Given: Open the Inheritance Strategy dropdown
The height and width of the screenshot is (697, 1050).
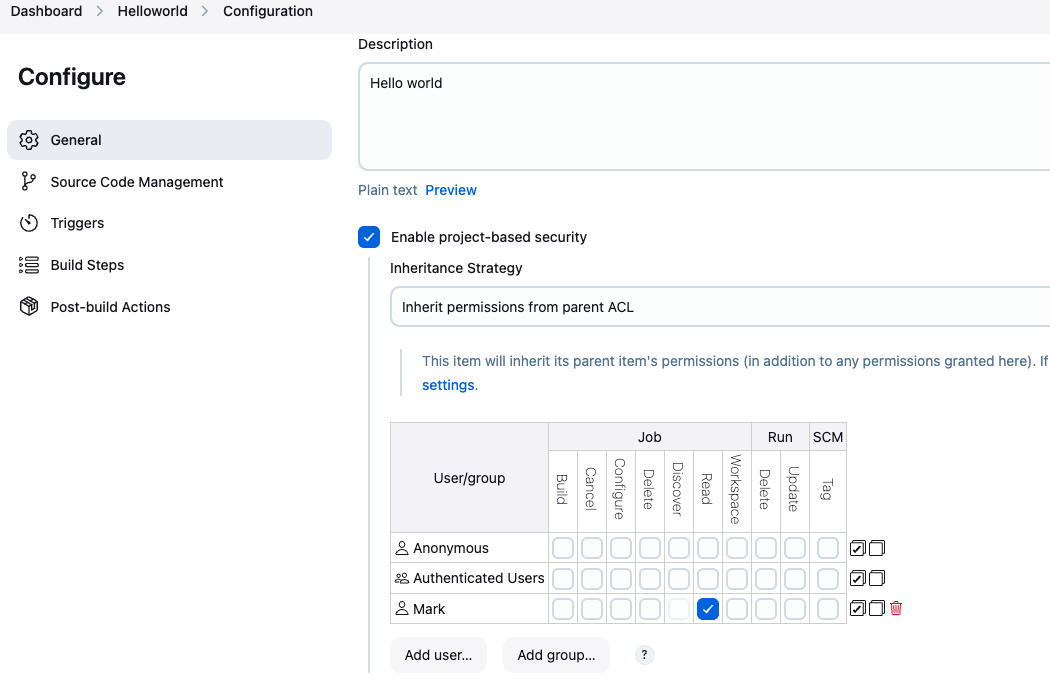Looking at the screenshot, I should (x=720, y=307).
